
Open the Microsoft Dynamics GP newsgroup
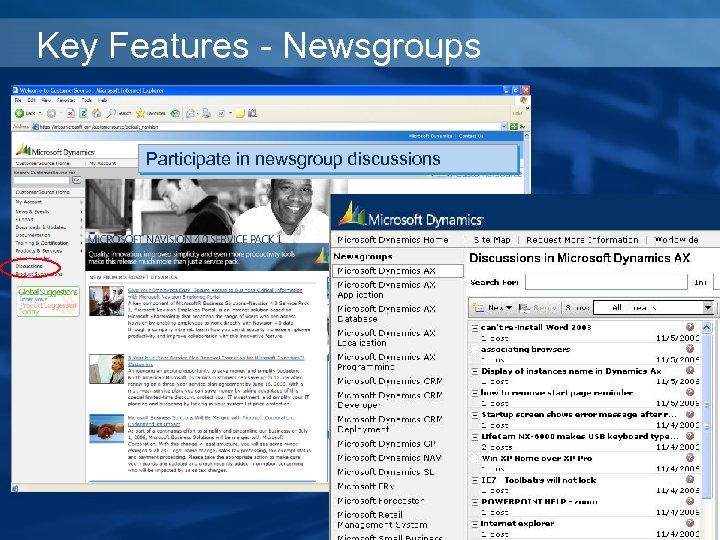tap(386, 444)
